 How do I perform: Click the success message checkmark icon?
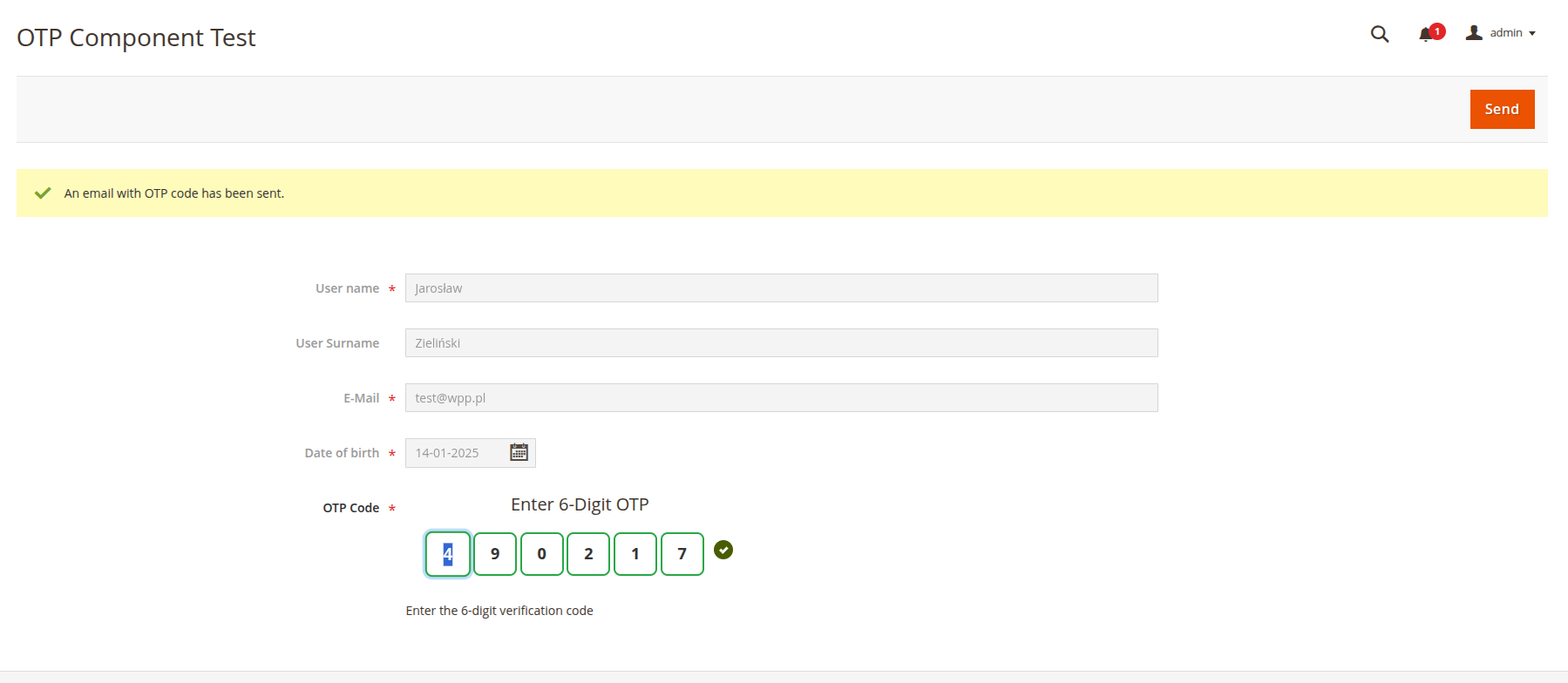[43, 193]
